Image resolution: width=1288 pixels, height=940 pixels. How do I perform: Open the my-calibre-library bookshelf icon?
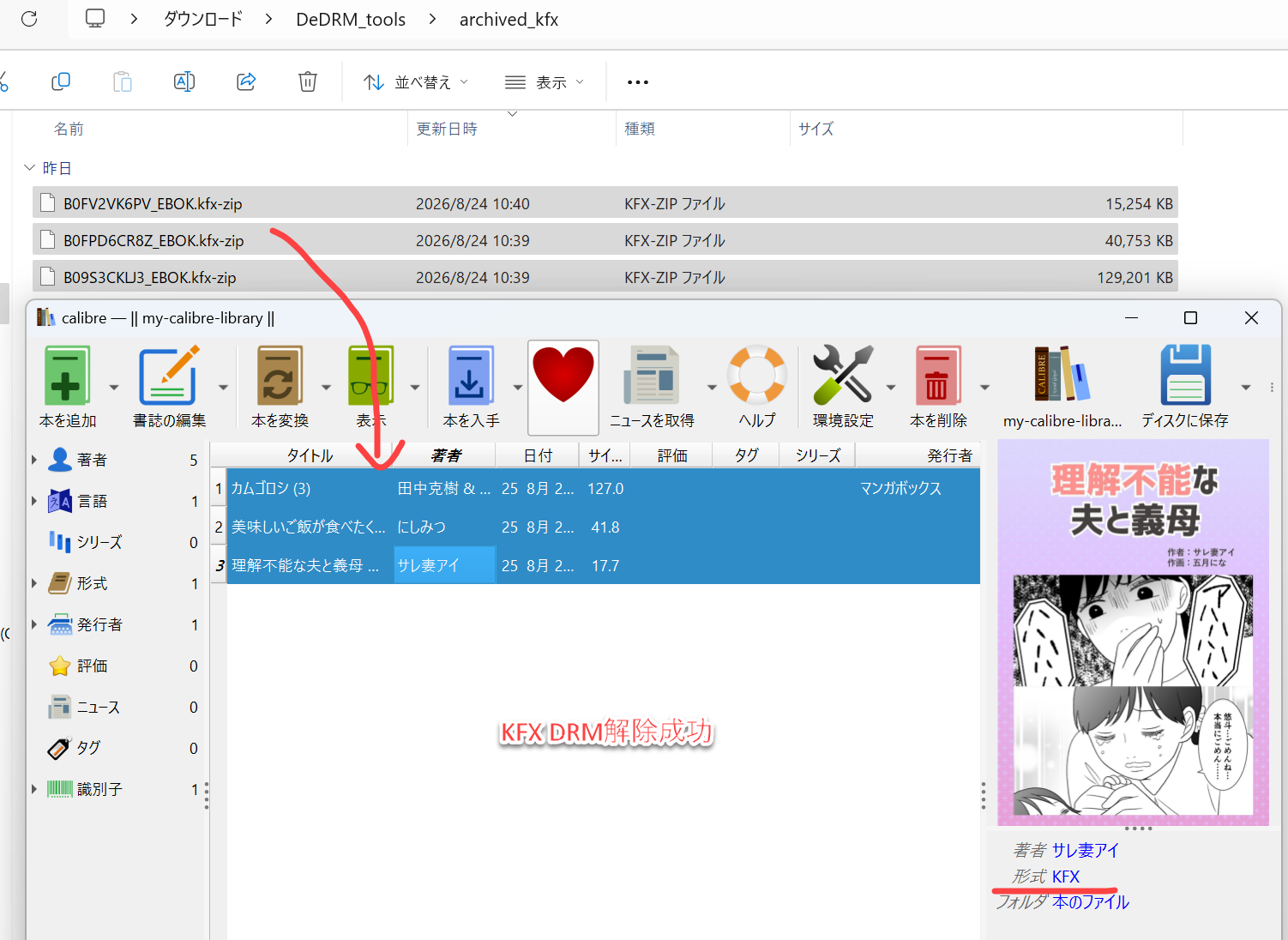click(x=1062, y=376)
